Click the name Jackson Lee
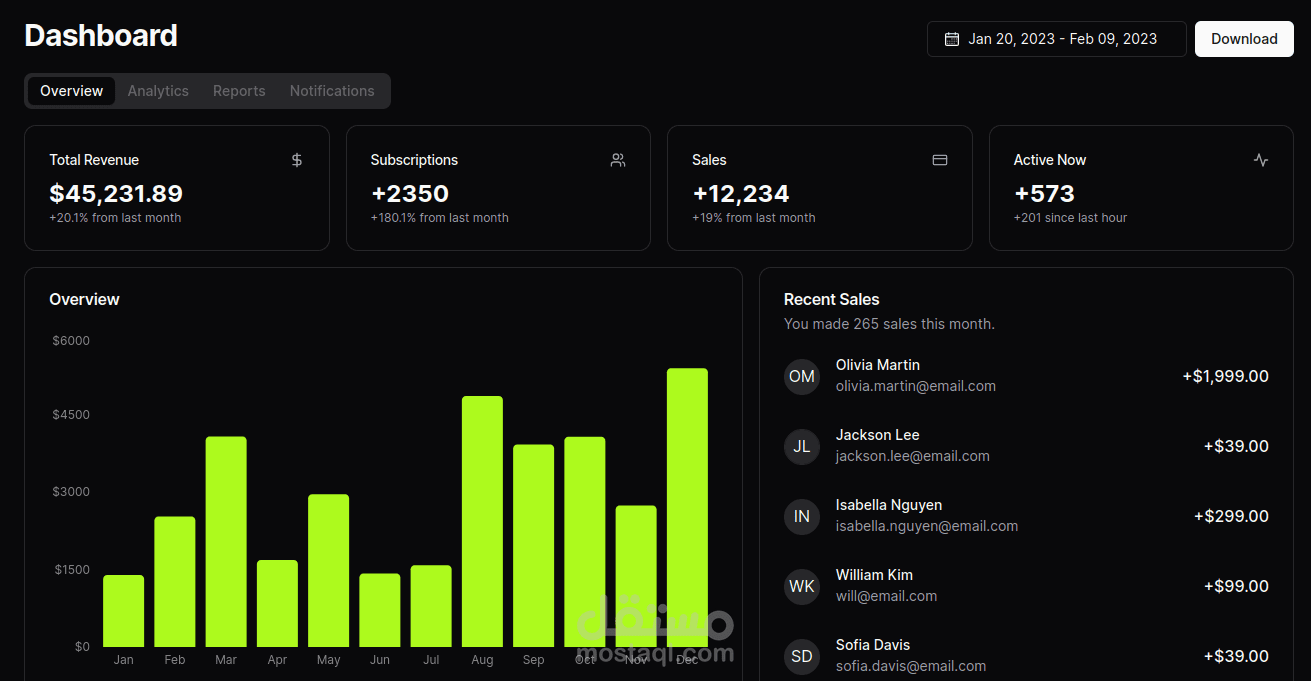This screenshot has width=1311, height=681. click(x=878, y=435)
